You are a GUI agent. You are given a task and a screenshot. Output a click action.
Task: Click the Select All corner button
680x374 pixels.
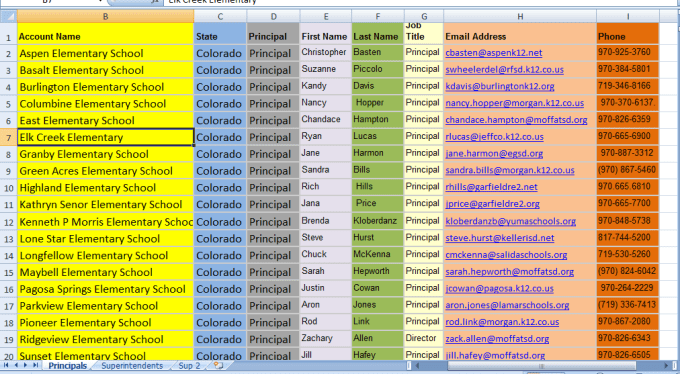[x=9, y=16]
